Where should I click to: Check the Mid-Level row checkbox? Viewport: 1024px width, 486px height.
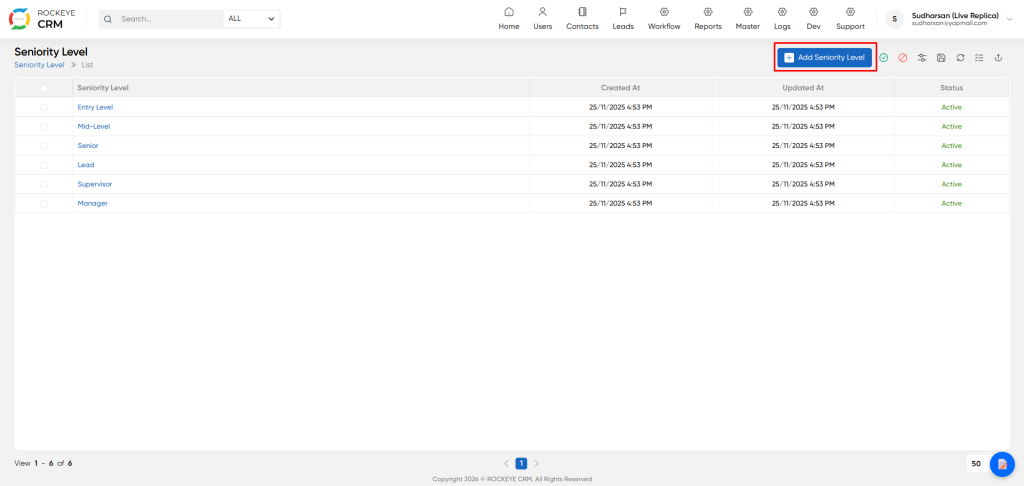click(44, 127)
